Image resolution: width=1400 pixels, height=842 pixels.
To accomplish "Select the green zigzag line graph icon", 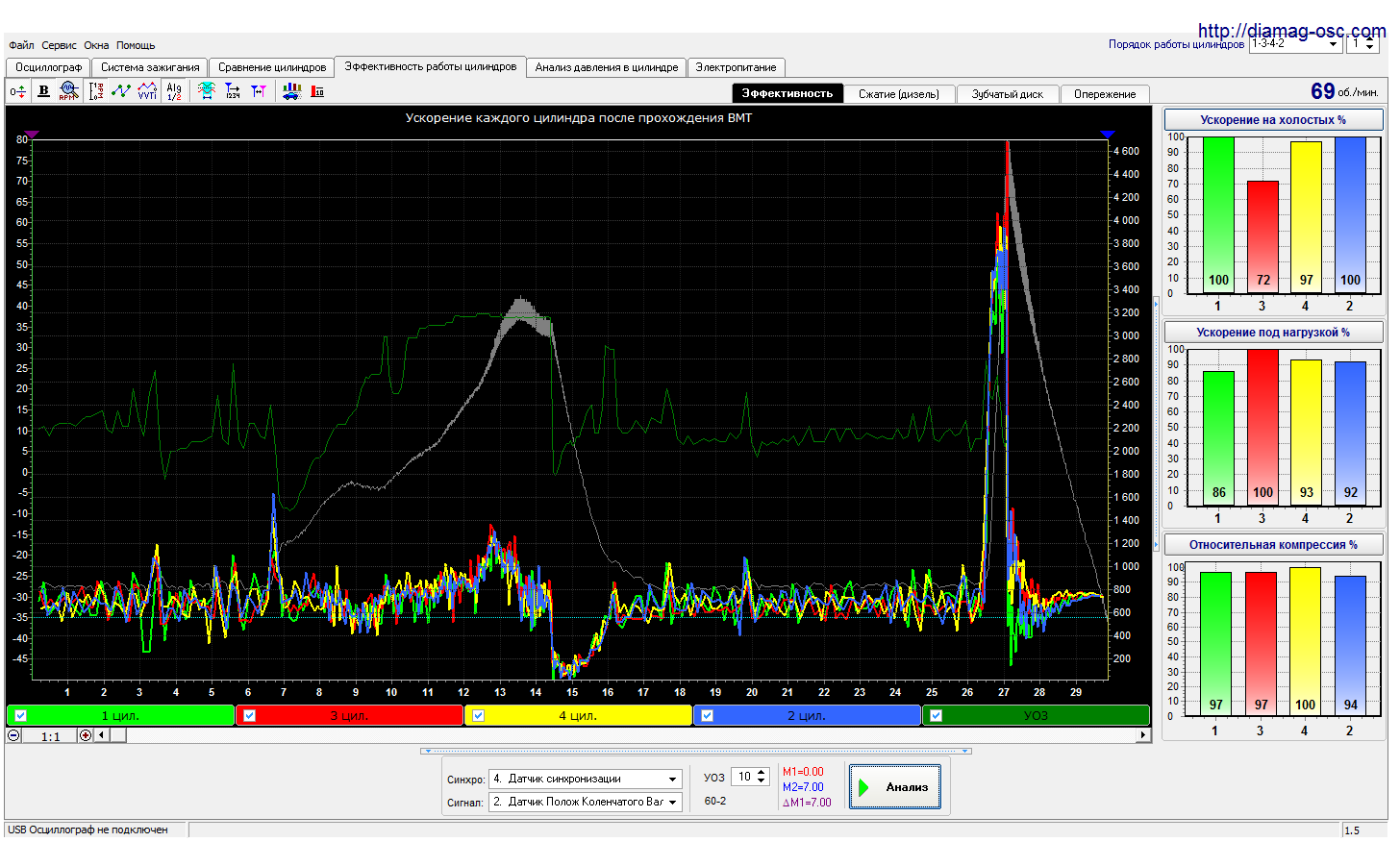I will [x=121, y=91].
